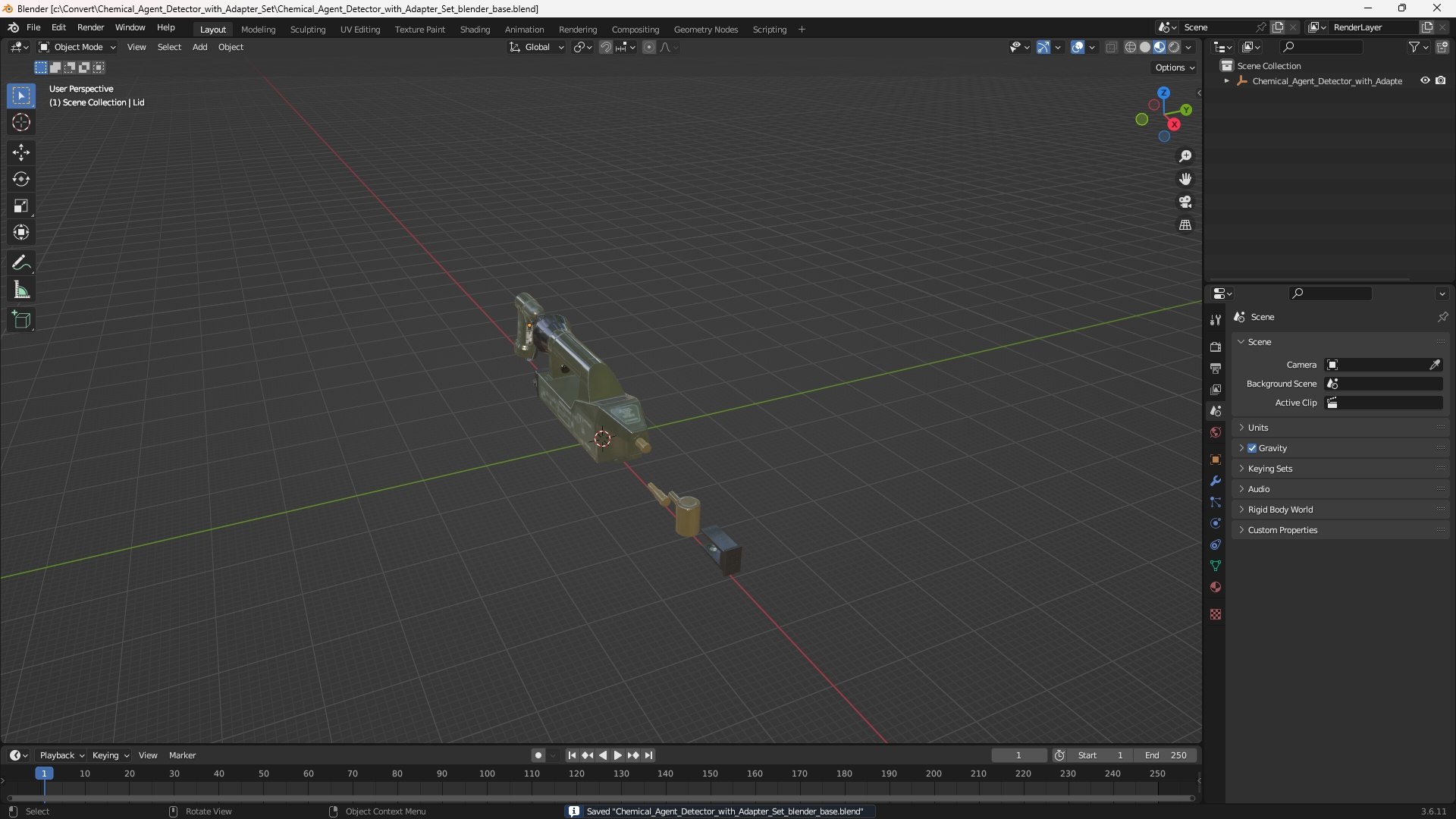The width and height of the screenshot is (1456, 819).
Task: Open the Render menu
Action: tap(90, 27)
